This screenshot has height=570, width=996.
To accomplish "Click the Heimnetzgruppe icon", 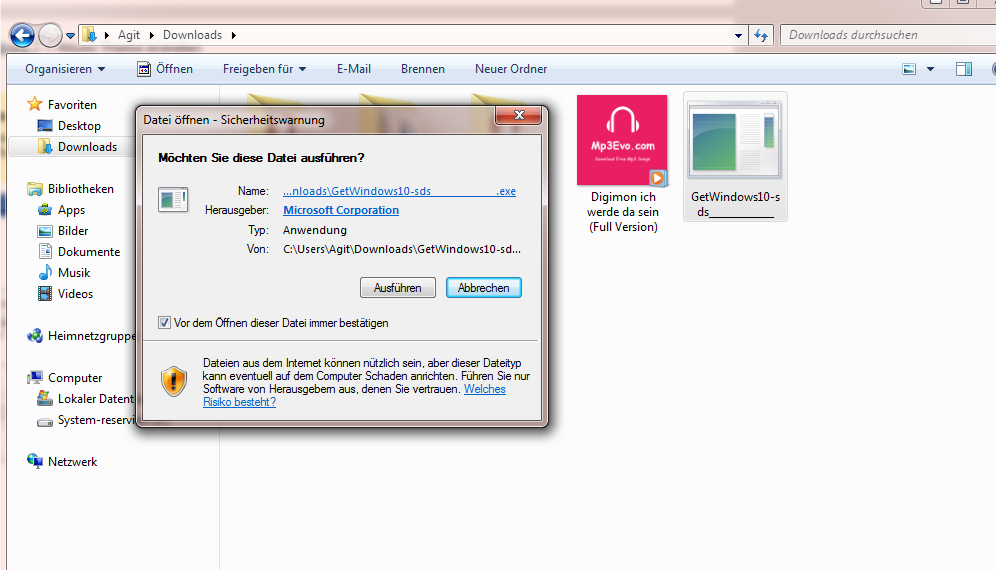I will click(35, 336).
